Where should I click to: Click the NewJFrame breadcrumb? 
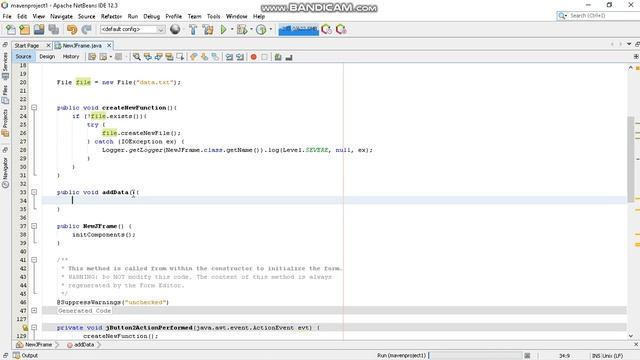[x=34, y=345]
